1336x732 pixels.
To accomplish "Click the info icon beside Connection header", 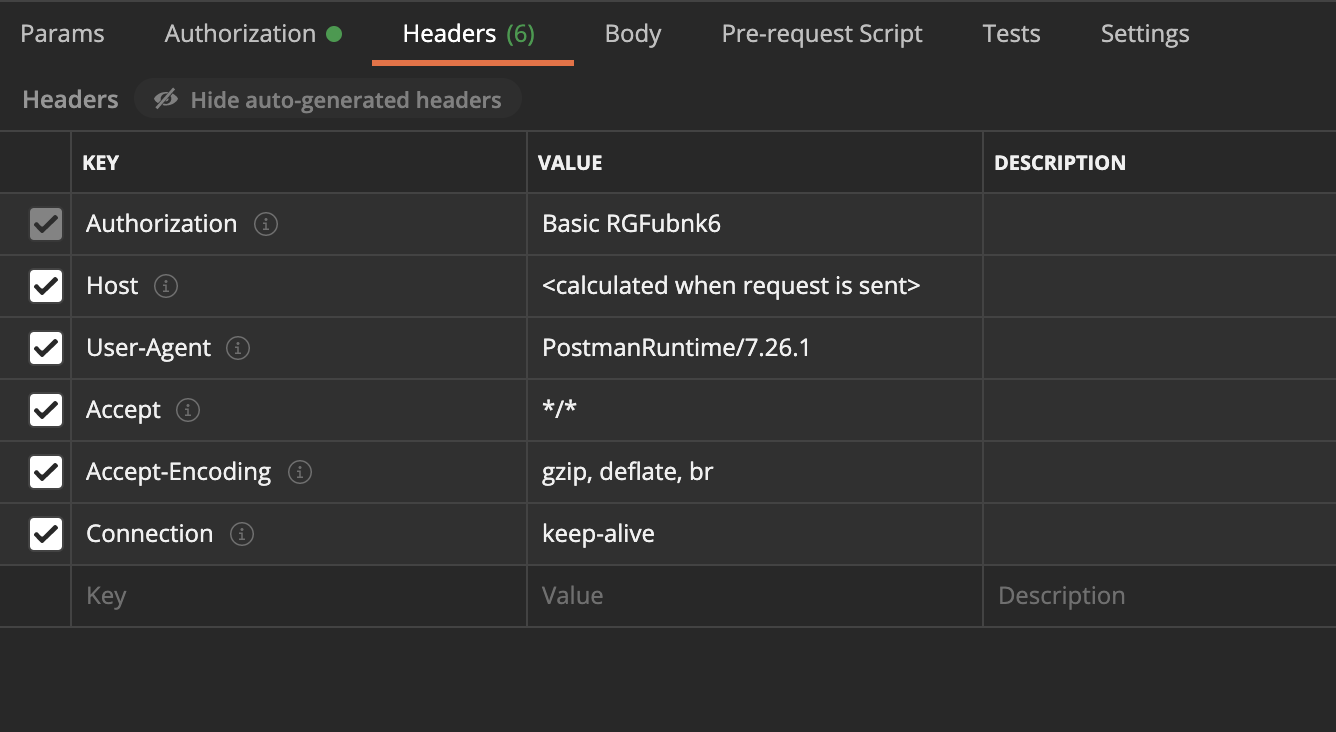I will pyautogui.click(x=240, y=534).
